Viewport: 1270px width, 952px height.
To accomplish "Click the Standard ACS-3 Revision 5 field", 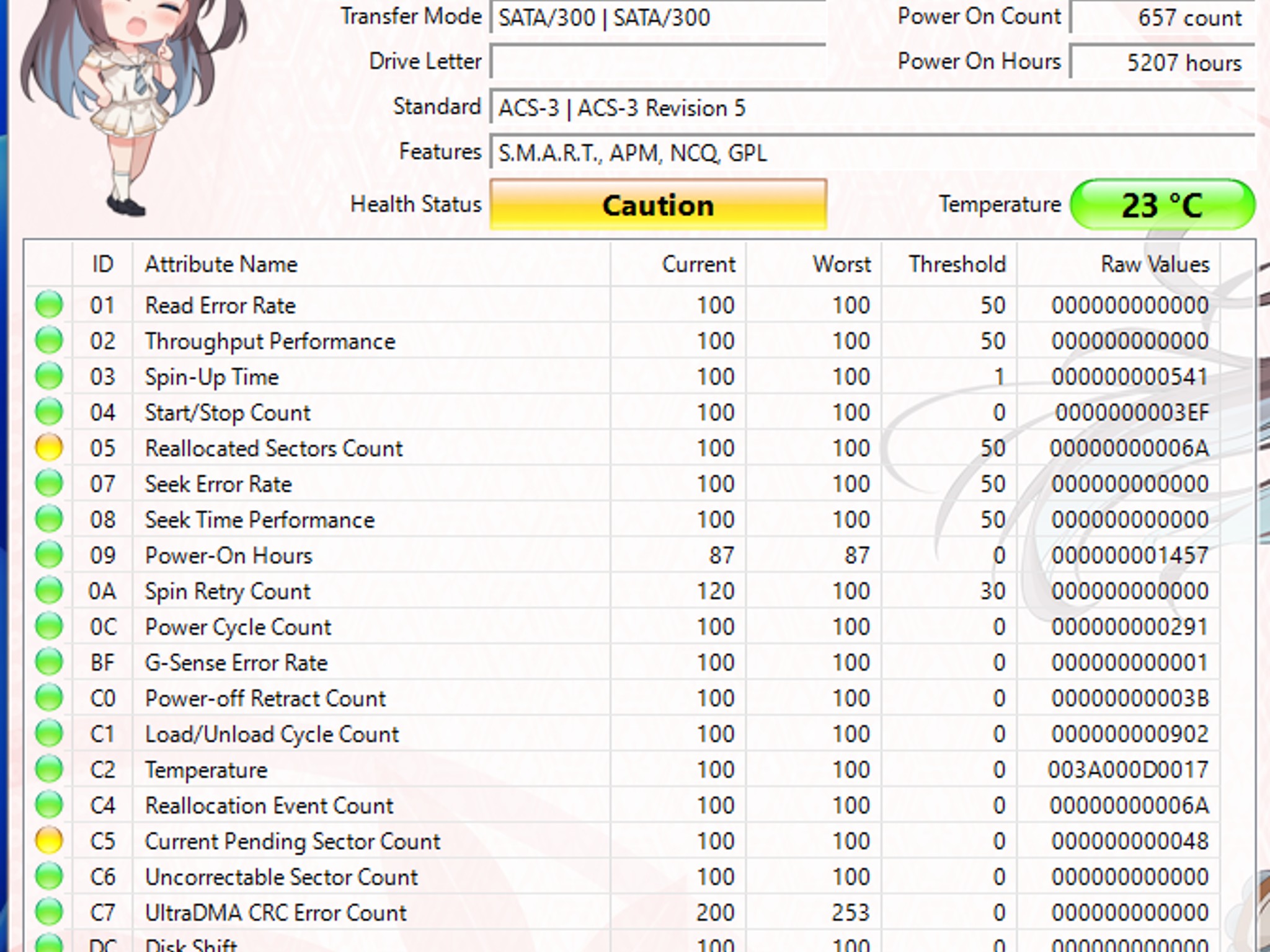I will point(873,108).
